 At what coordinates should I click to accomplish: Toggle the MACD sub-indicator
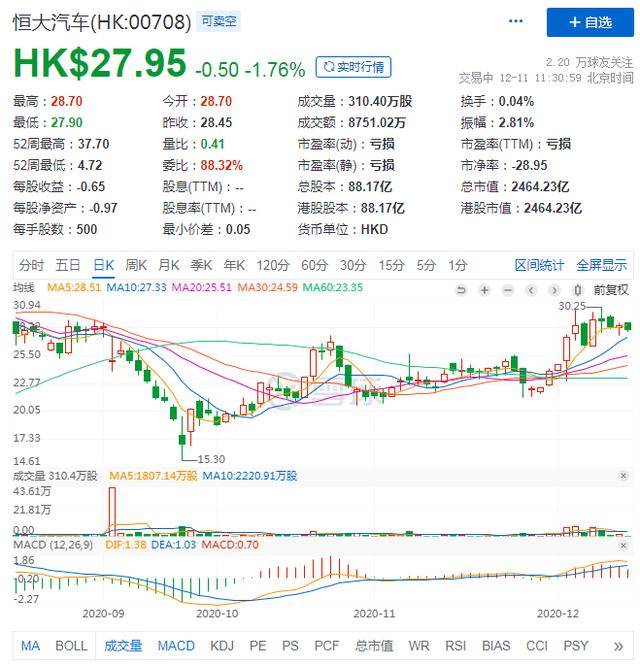(176, 646)
